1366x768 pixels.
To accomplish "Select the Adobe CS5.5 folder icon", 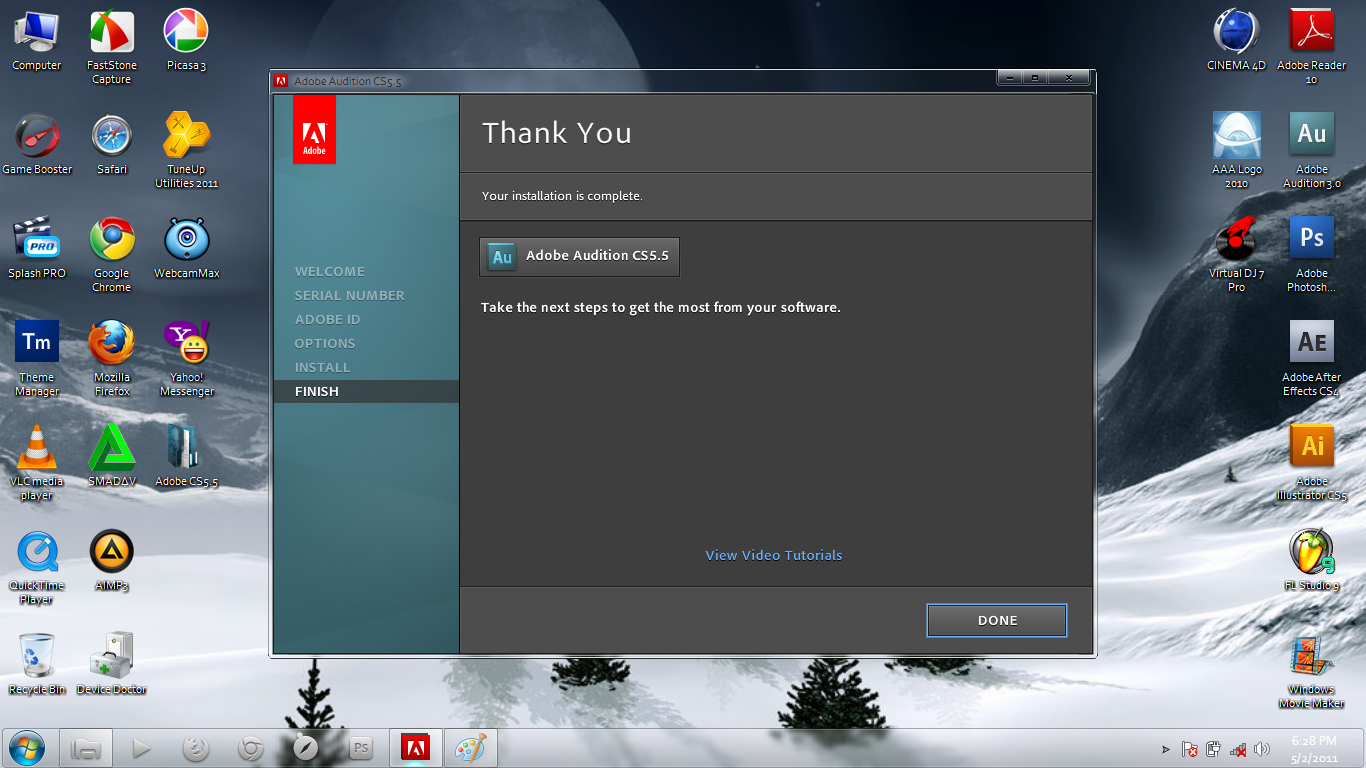I will 186,457.
